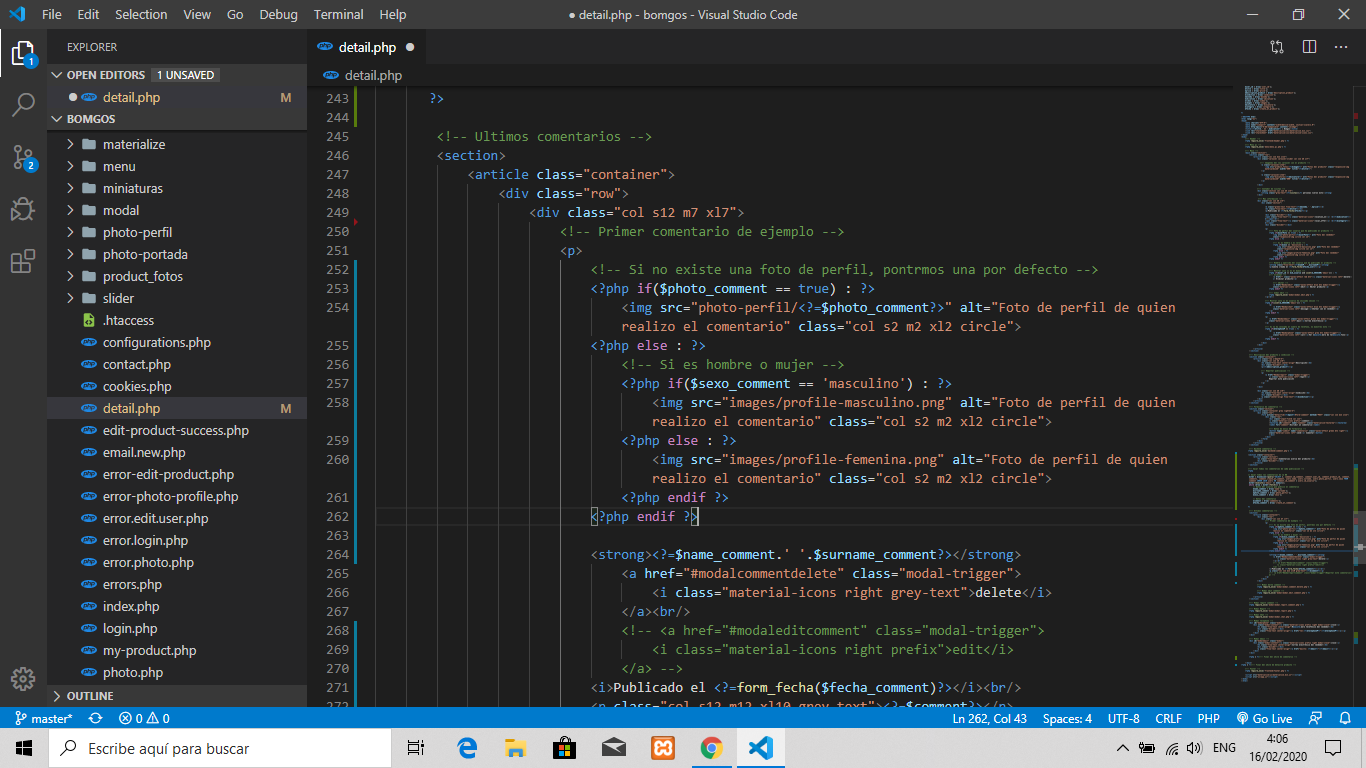Viewport: 1366px width, 768px height.
Task: Change the PHP language mode
Action: pyautogui.click(x=1208, y=718)
